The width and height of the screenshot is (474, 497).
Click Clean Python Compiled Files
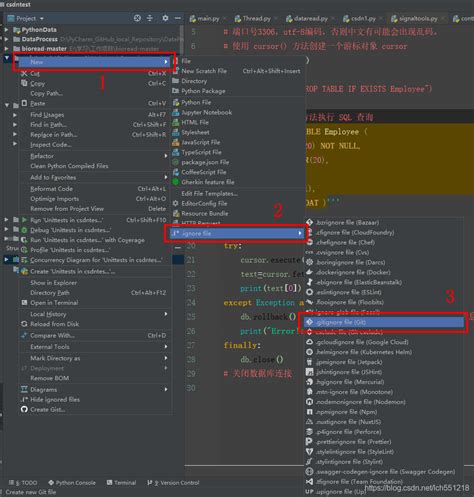tap(94, 166)
